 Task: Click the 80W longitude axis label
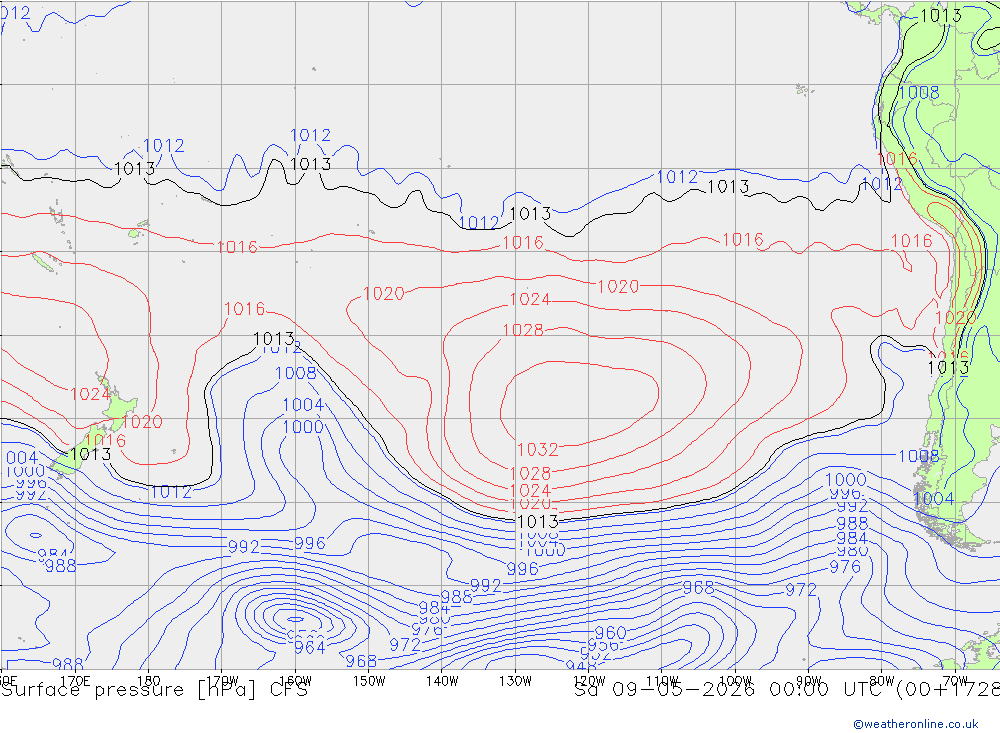882,681
